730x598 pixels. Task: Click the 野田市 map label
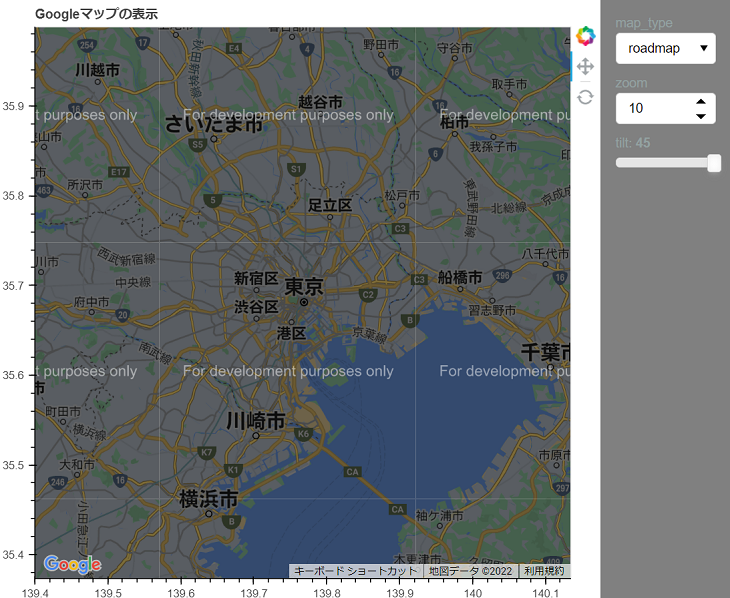(381, 45)
